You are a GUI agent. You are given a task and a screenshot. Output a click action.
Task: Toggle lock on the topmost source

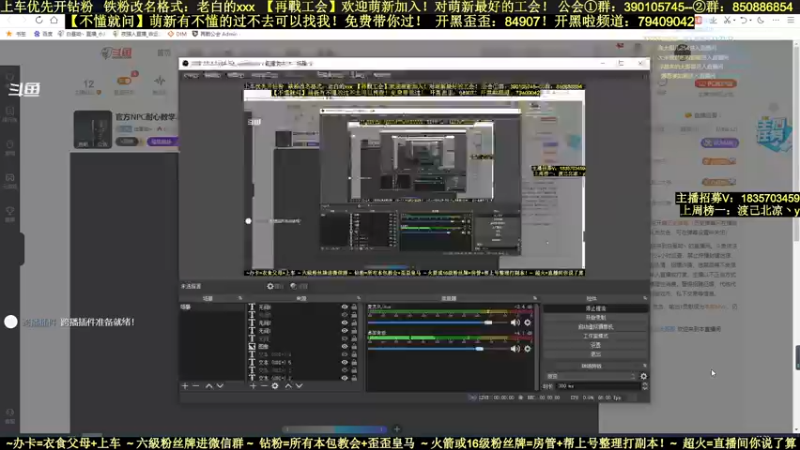(x=354, y=307)
